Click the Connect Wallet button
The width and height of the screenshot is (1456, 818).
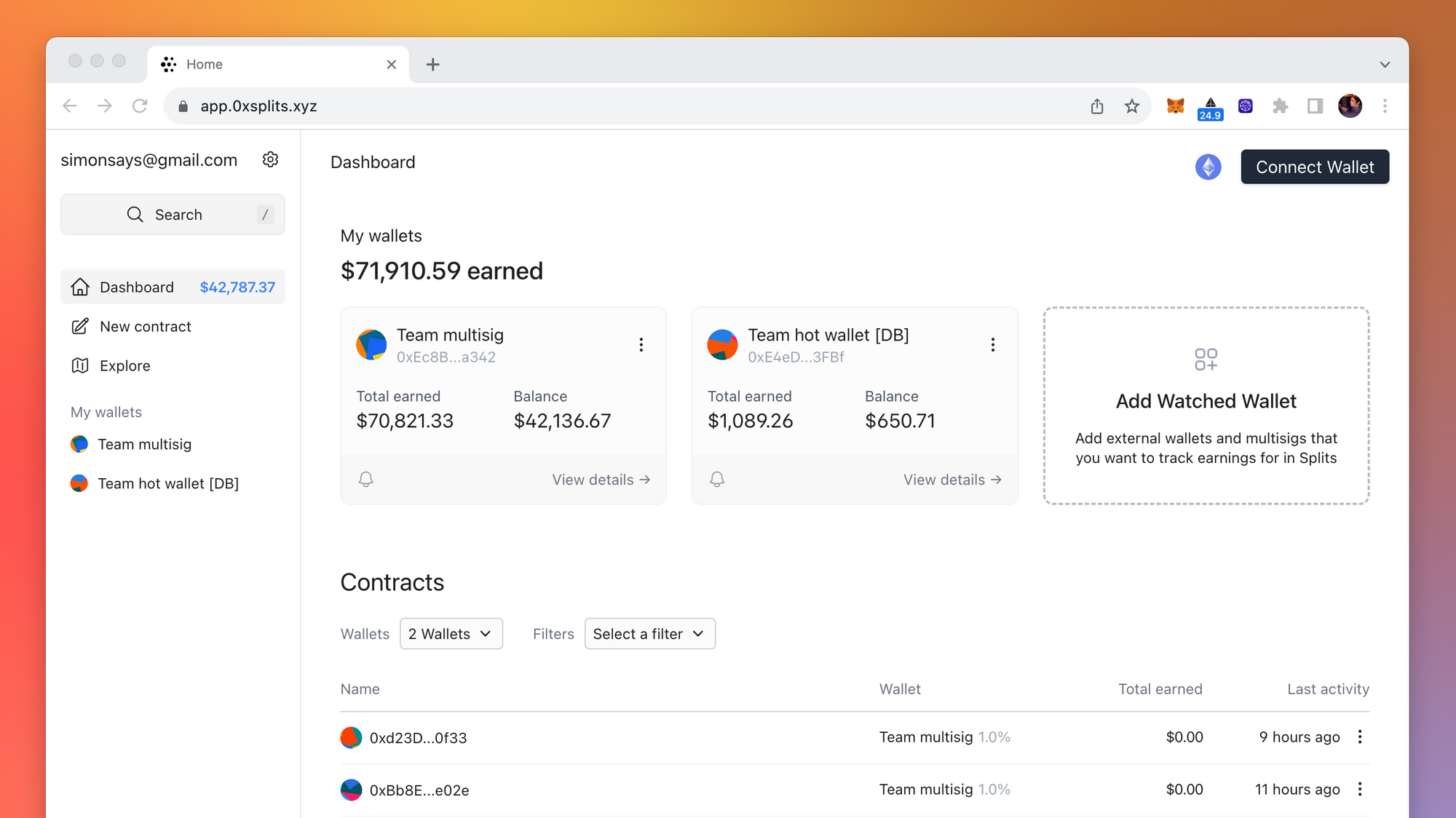pos(1314,167)
